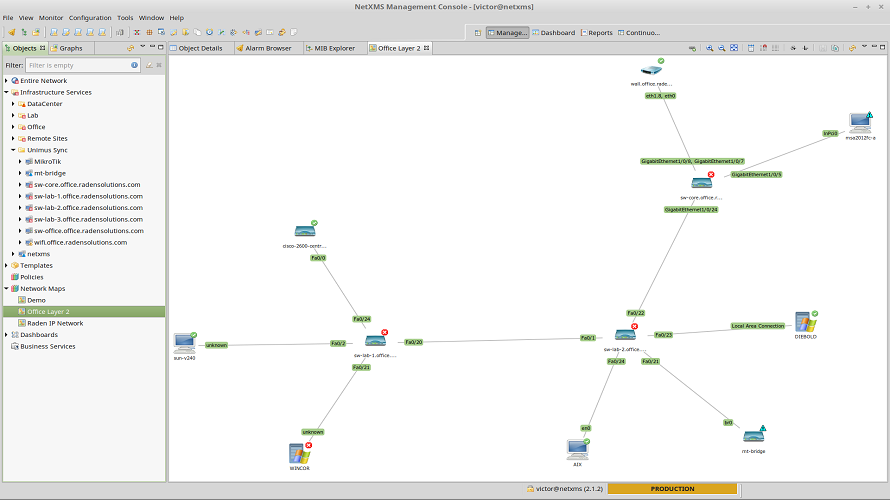Open the Reports perspective

[595, 33]
